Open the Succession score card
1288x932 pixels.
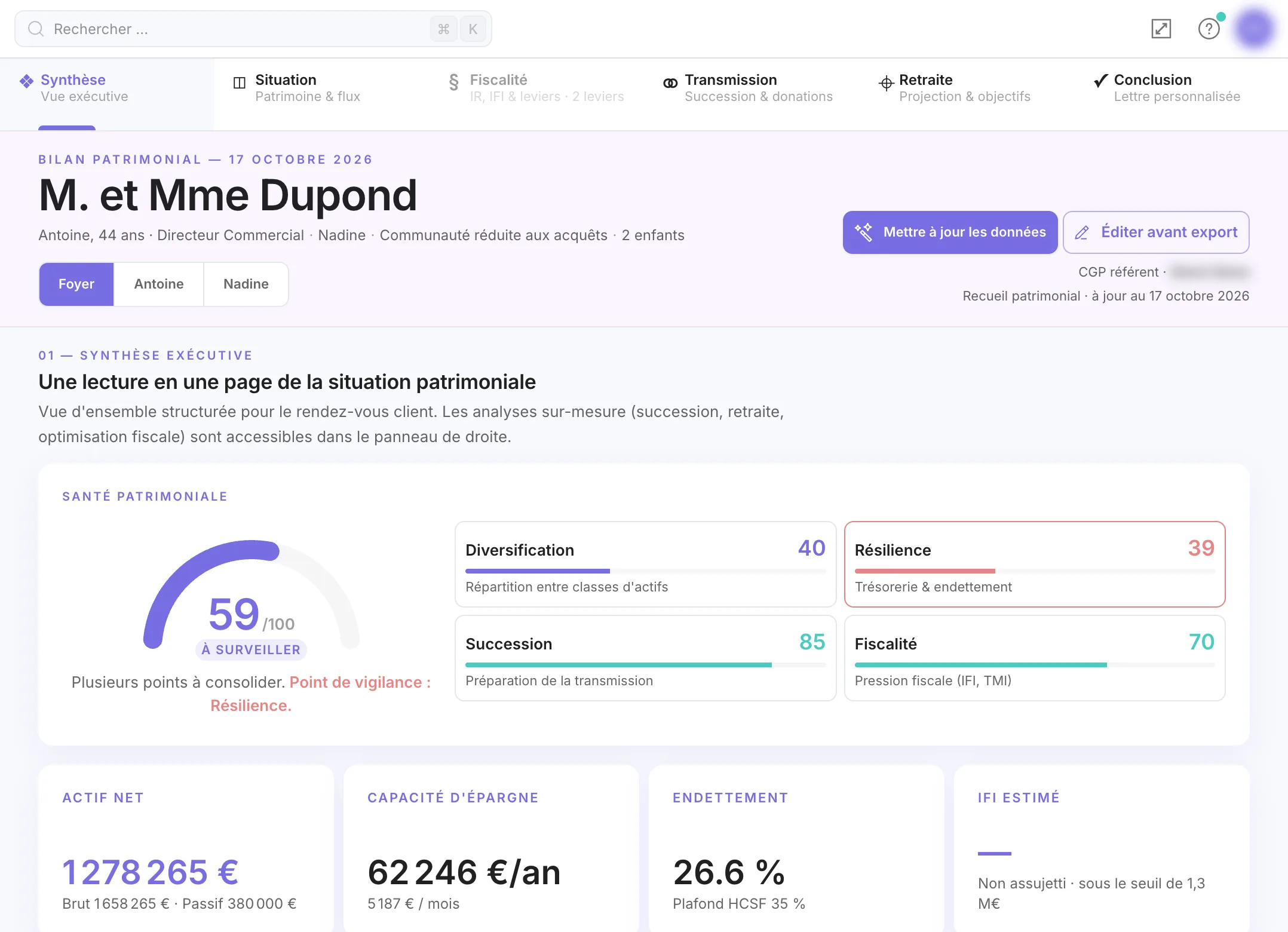tap(645, 658)
